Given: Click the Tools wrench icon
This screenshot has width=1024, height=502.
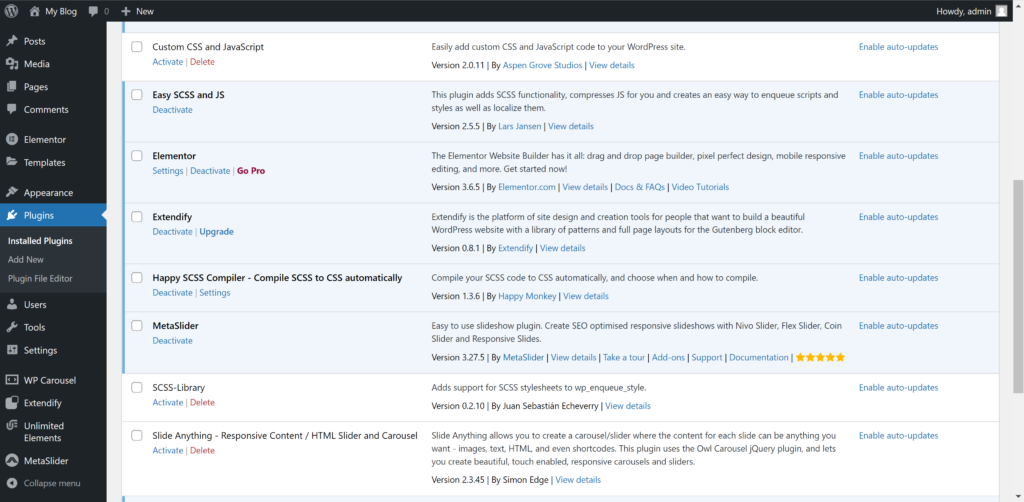Looking at the screenshot, I should click(x=11, y=328).
